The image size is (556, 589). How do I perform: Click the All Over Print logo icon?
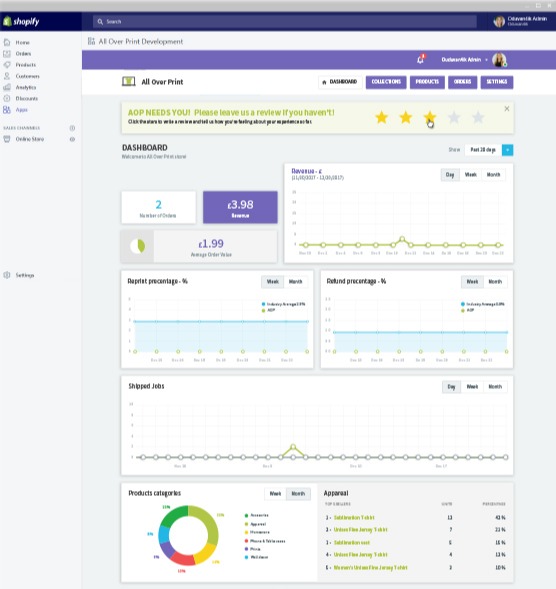pos(128,81)
